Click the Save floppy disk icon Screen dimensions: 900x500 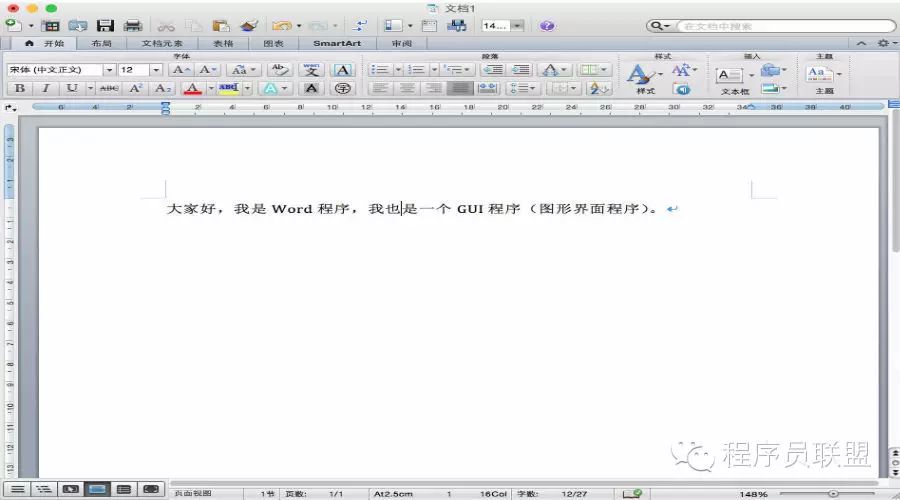(105, 25)
